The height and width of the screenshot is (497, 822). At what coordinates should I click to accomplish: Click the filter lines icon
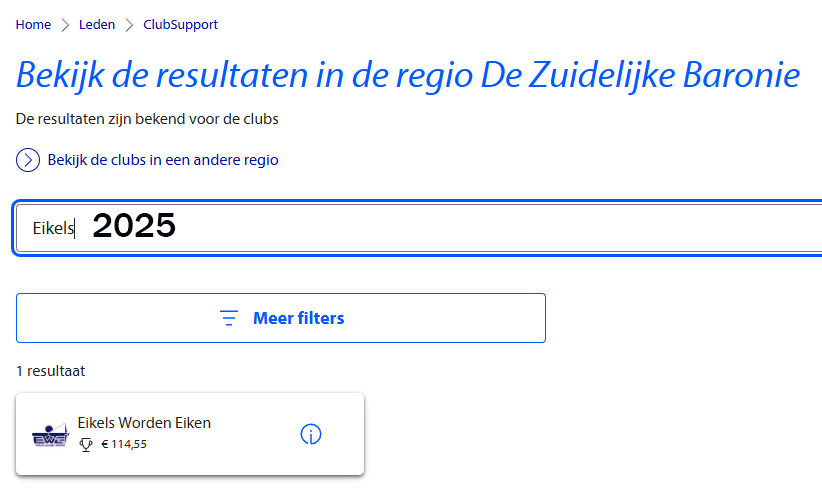[x=229, y=319]
